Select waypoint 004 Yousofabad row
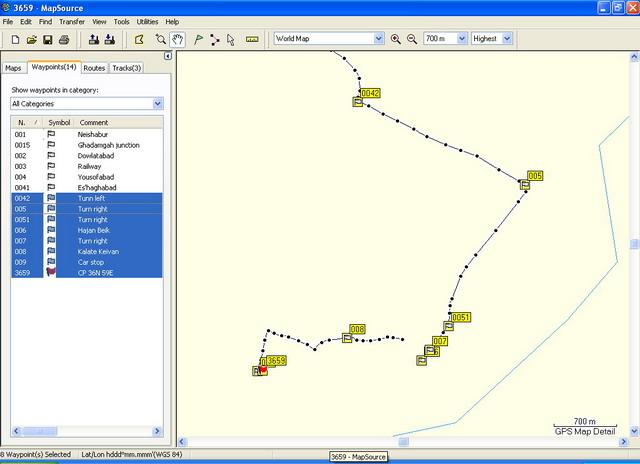 (87, 177)
